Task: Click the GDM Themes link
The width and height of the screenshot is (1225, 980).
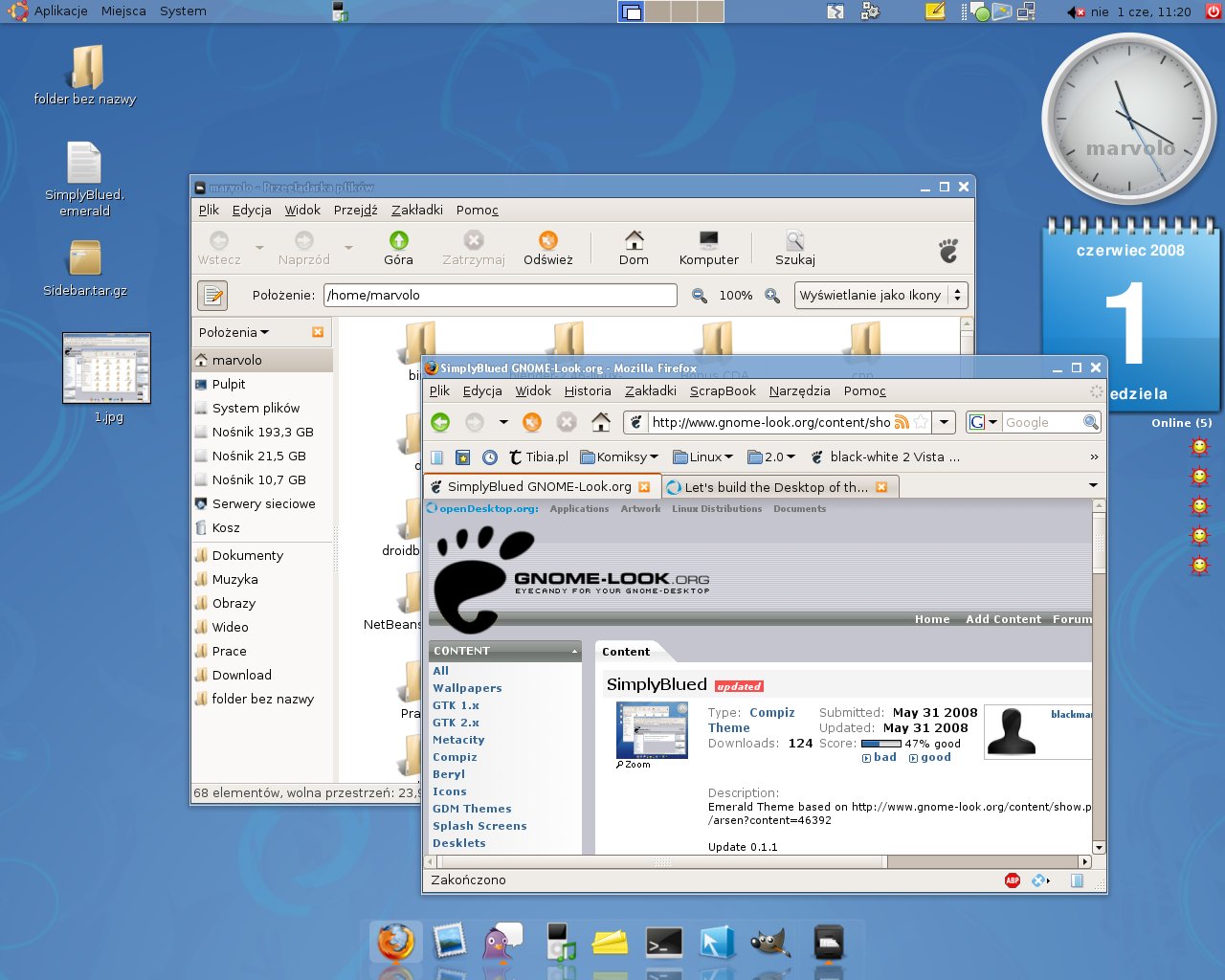Action: click(x=472, y=809)
